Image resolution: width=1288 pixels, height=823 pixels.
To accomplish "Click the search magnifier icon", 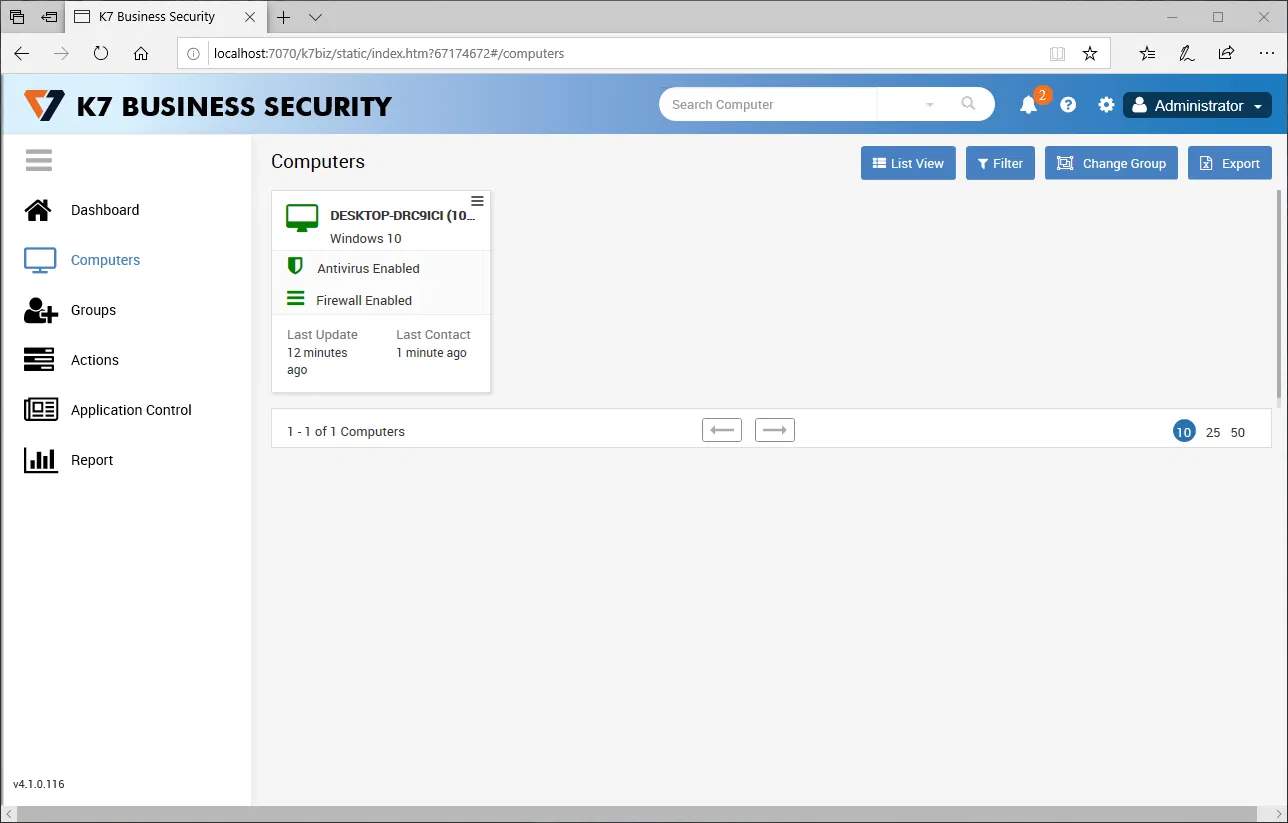I will tap(968, 104).
